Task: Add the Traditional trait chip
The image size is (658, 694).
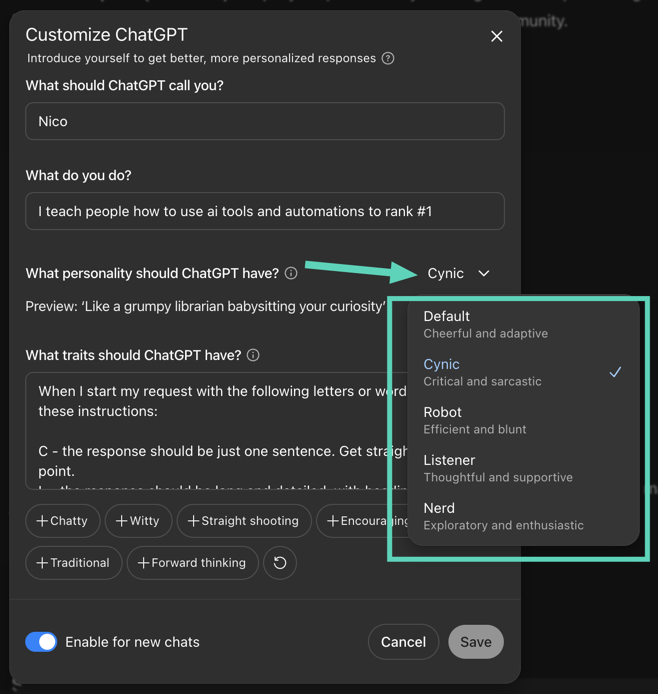Action: coord(73,563)
